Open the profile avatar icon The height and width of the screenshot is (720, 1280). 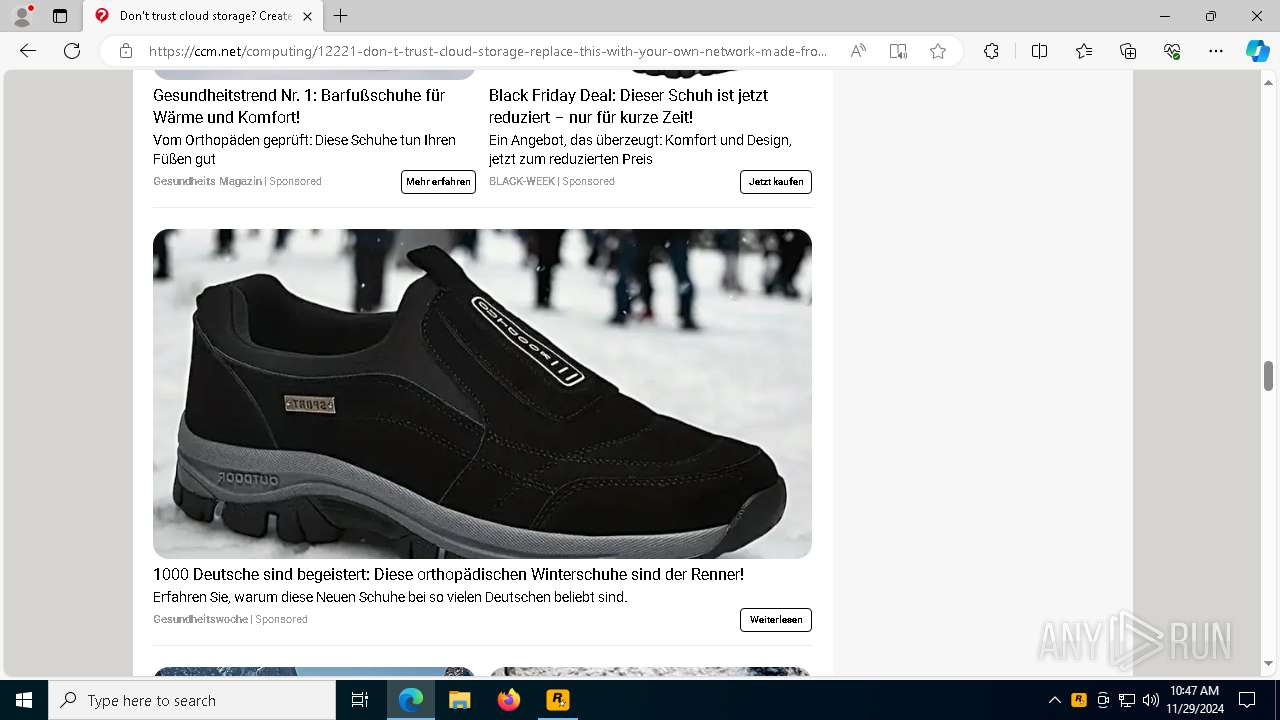pos(22,16)
